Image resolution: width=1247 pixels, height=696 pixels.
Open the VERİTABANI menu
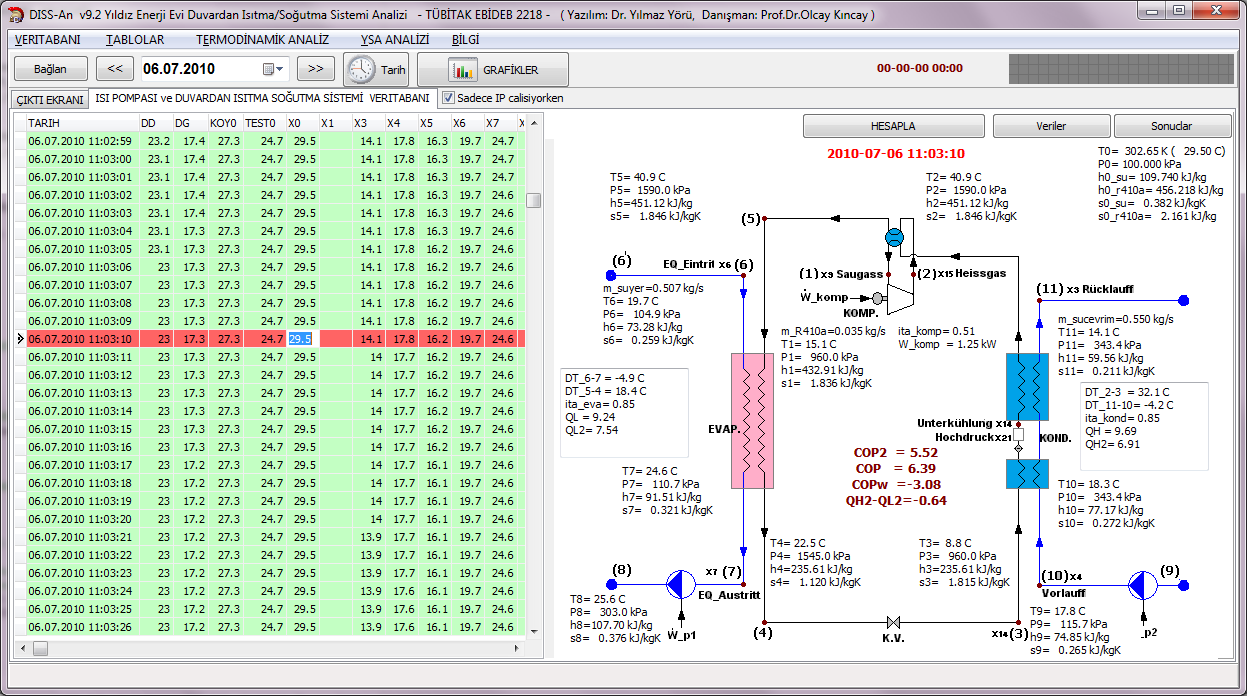coord(48,40)
